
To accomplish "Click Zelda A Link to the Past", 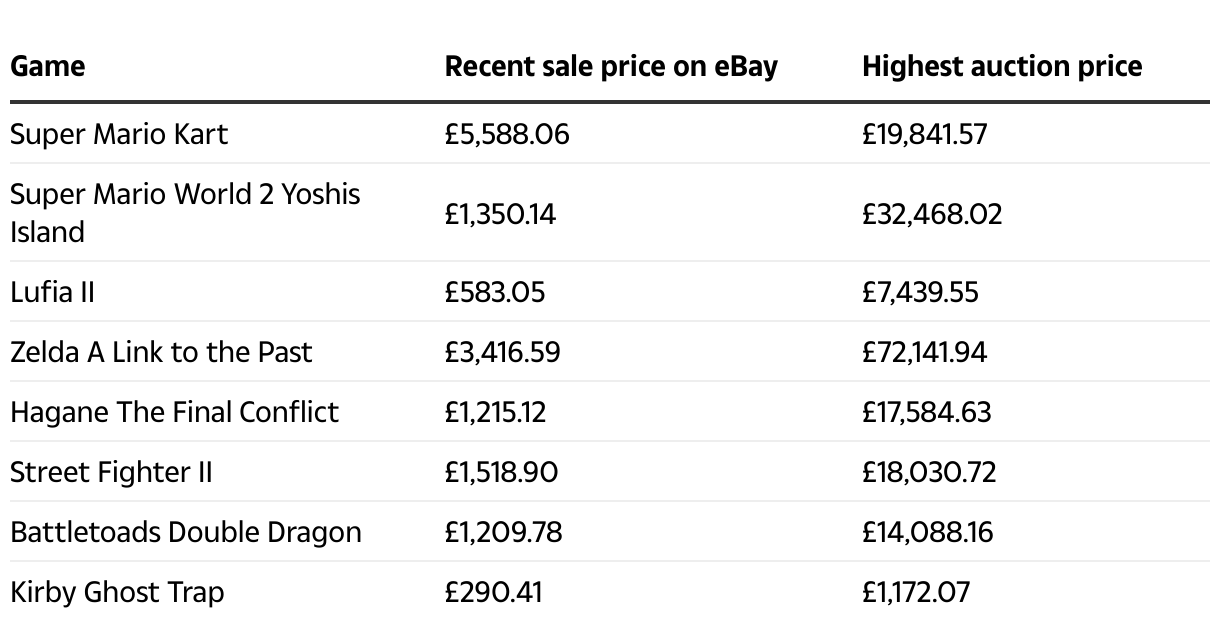I will [x=161, y=352].
